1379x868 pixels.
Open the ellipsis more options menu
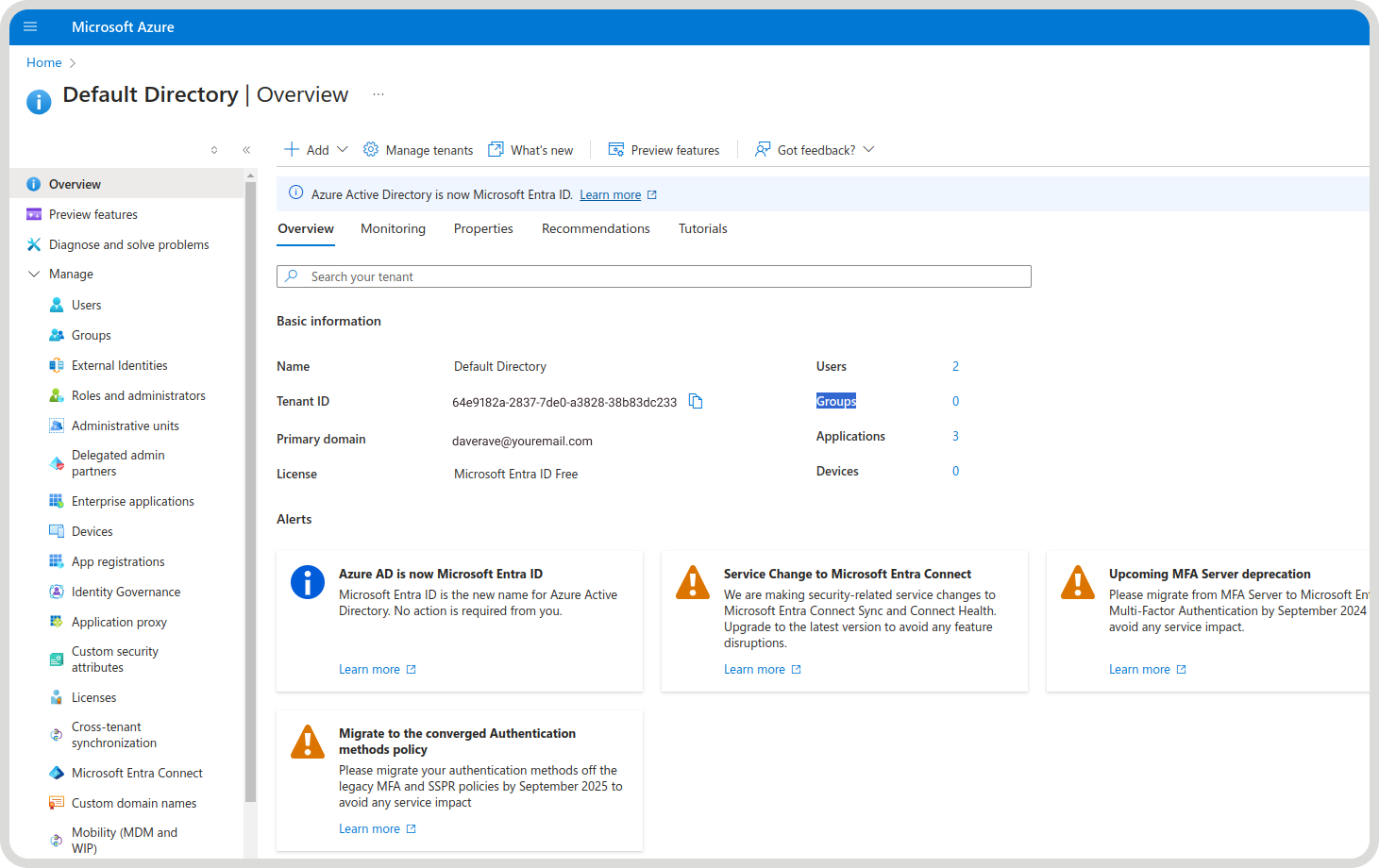378,94
